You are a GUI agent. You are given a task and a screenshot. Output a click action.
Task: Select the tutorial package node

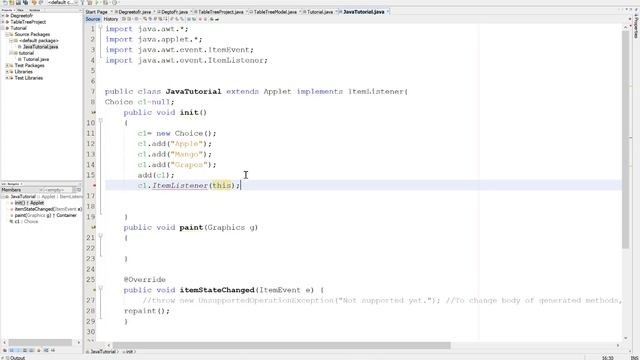(x=26, y=53)
